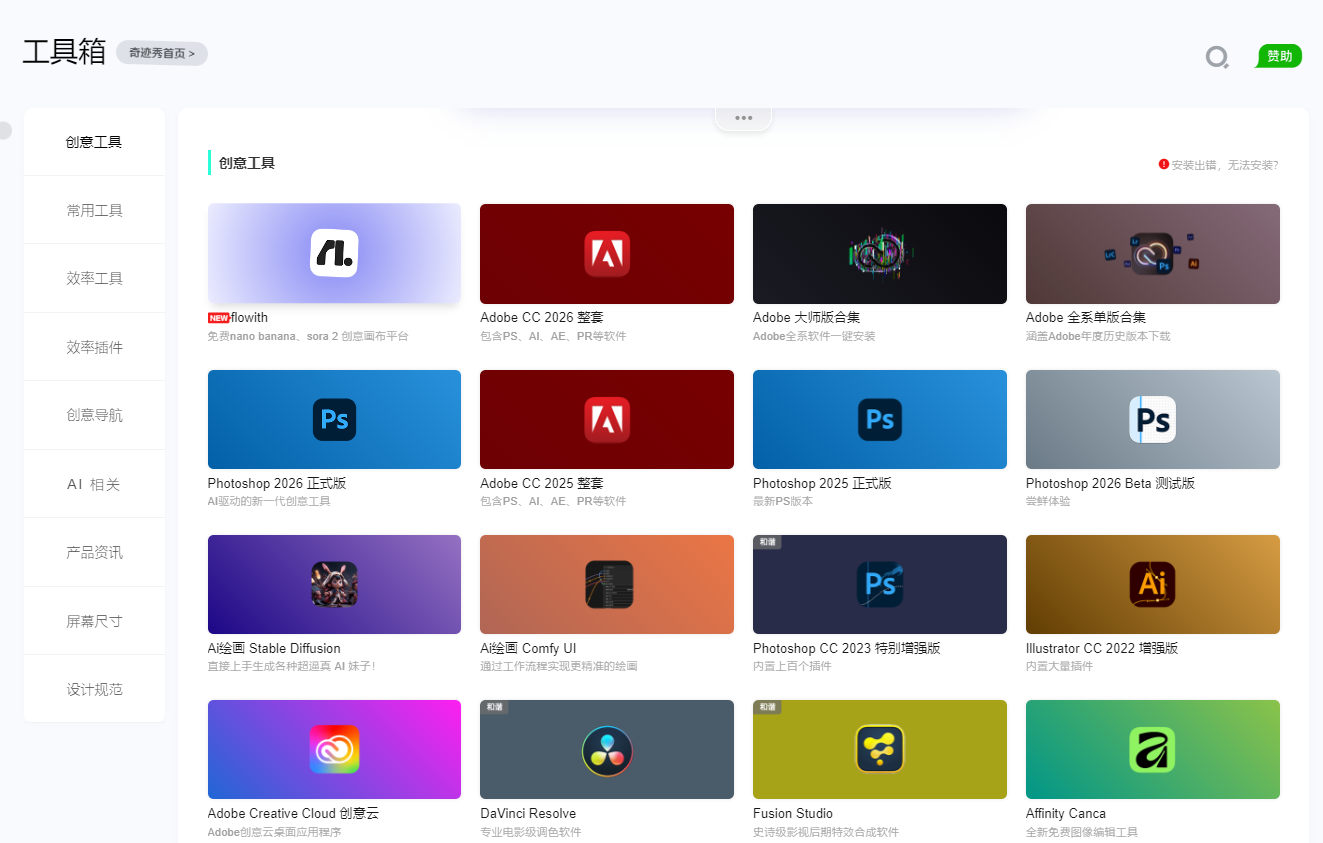The image size is (1323, 843).
Task: Click the flowith app icon
Action: coord(334,253)
